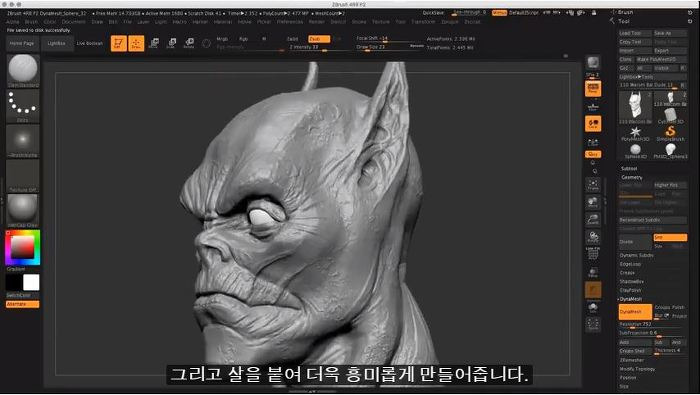Select the Edit mode button
Screen dimensions: 700x395
click(x=119, y=43)
